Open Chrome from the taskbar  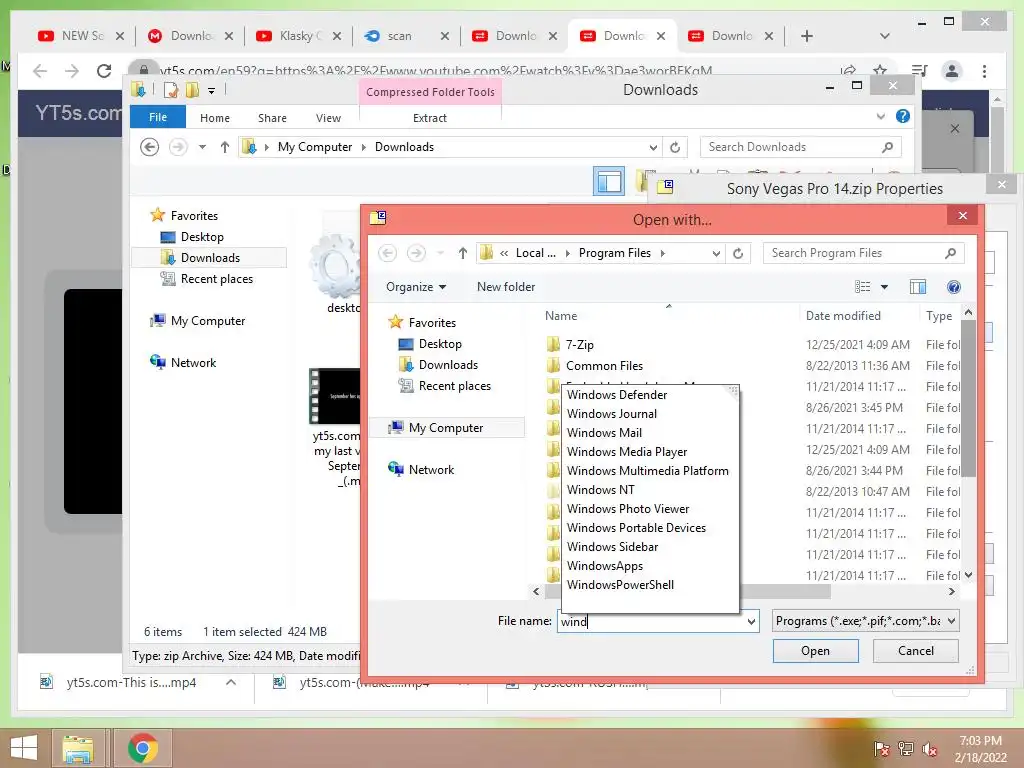coord(143,748)
